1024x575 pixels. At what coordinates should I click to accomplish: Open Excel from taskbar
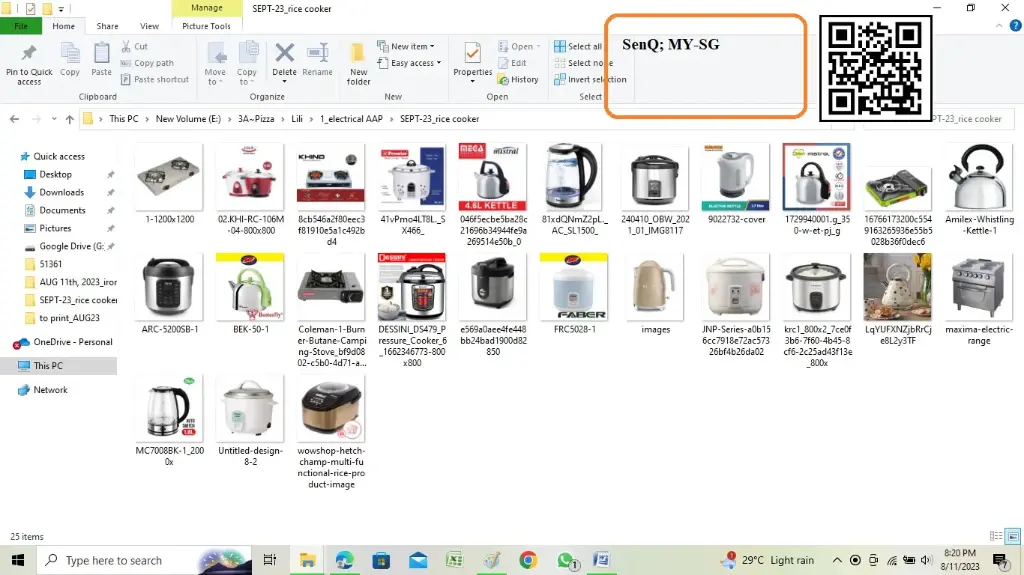pyautogui.click(x=455, y=560)
